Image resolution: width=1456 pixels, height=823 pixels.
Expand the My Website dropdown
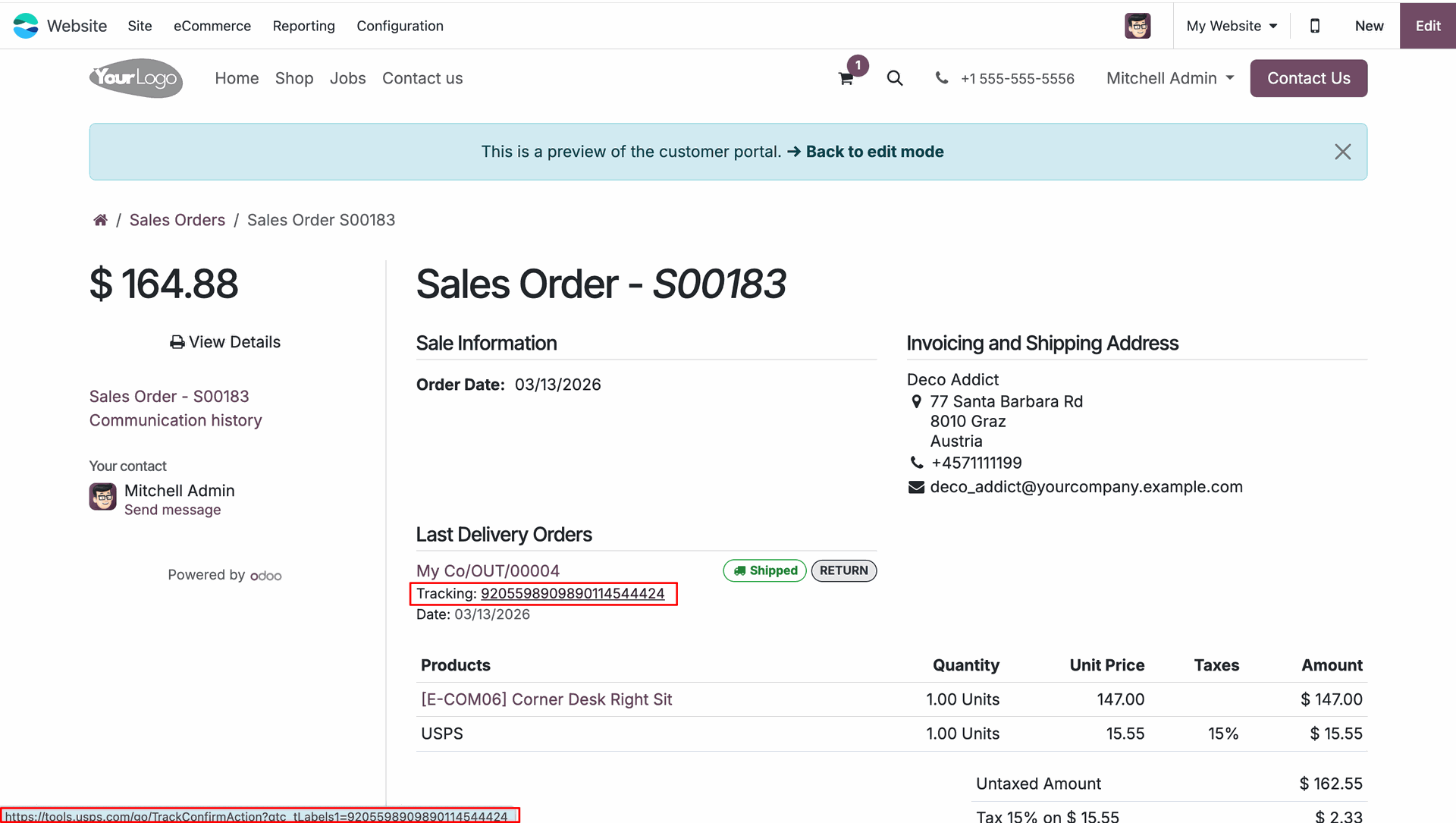pos(1232,26)
